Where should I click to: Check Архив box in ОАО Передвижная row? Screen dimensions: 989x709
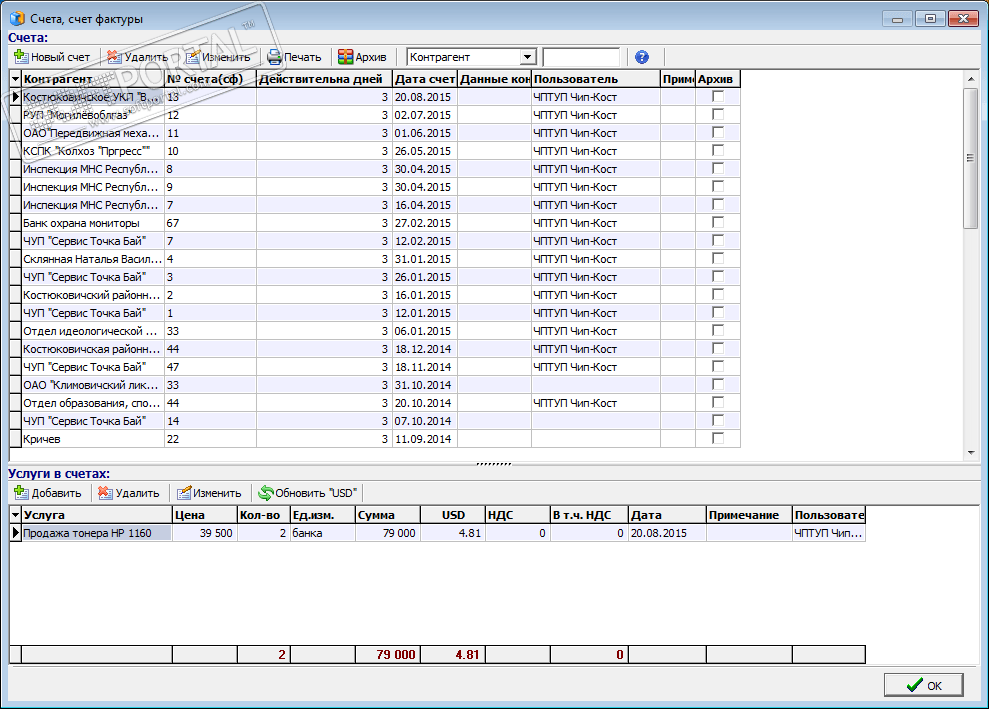718,132
